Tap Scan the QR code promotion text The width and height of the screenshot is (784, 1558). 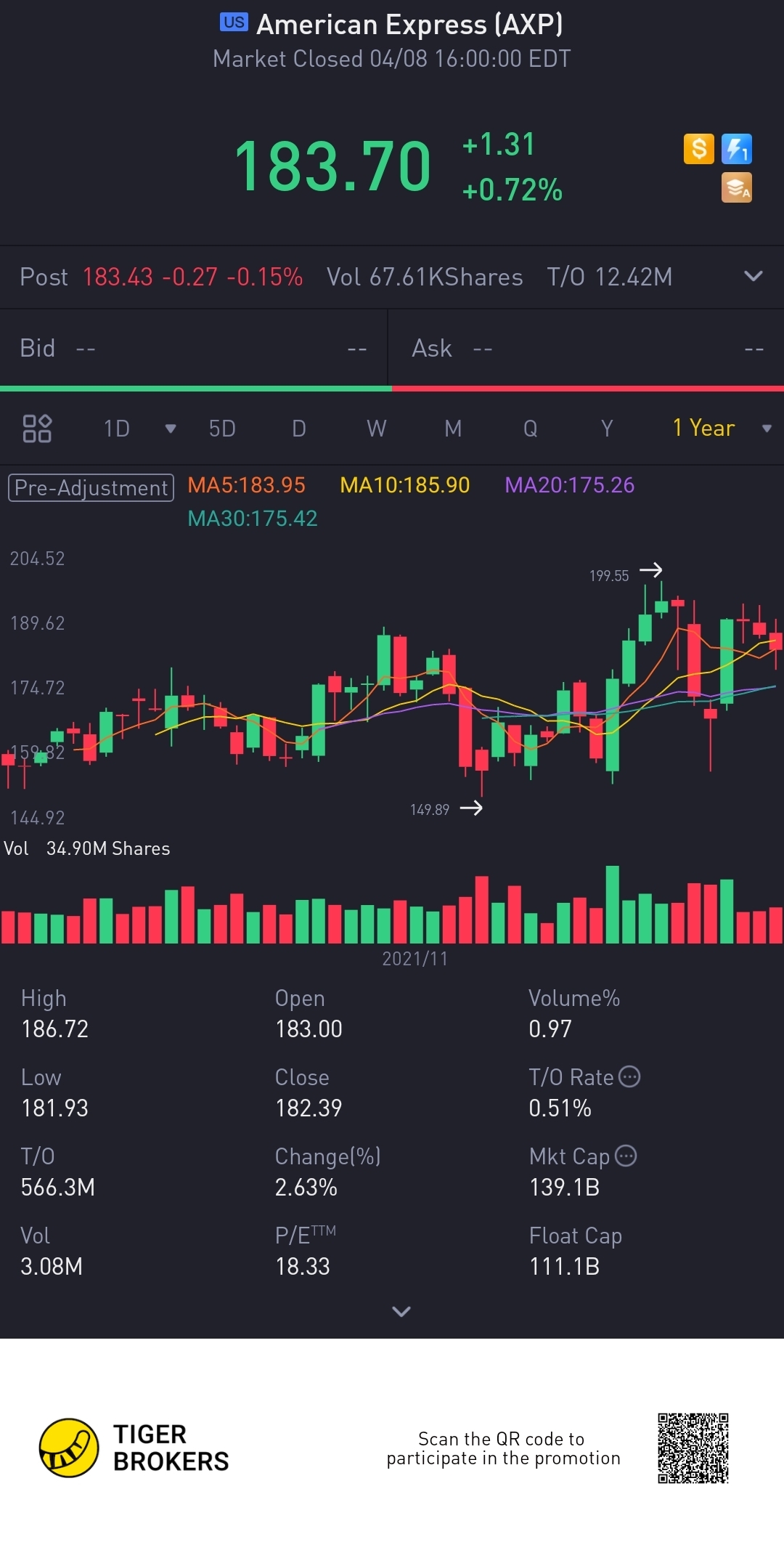click(503, 1448)
